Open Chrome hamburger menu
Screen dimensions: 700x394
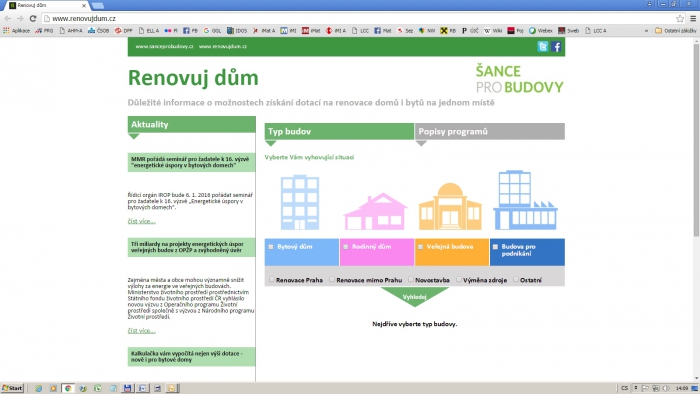coord(693,18)
